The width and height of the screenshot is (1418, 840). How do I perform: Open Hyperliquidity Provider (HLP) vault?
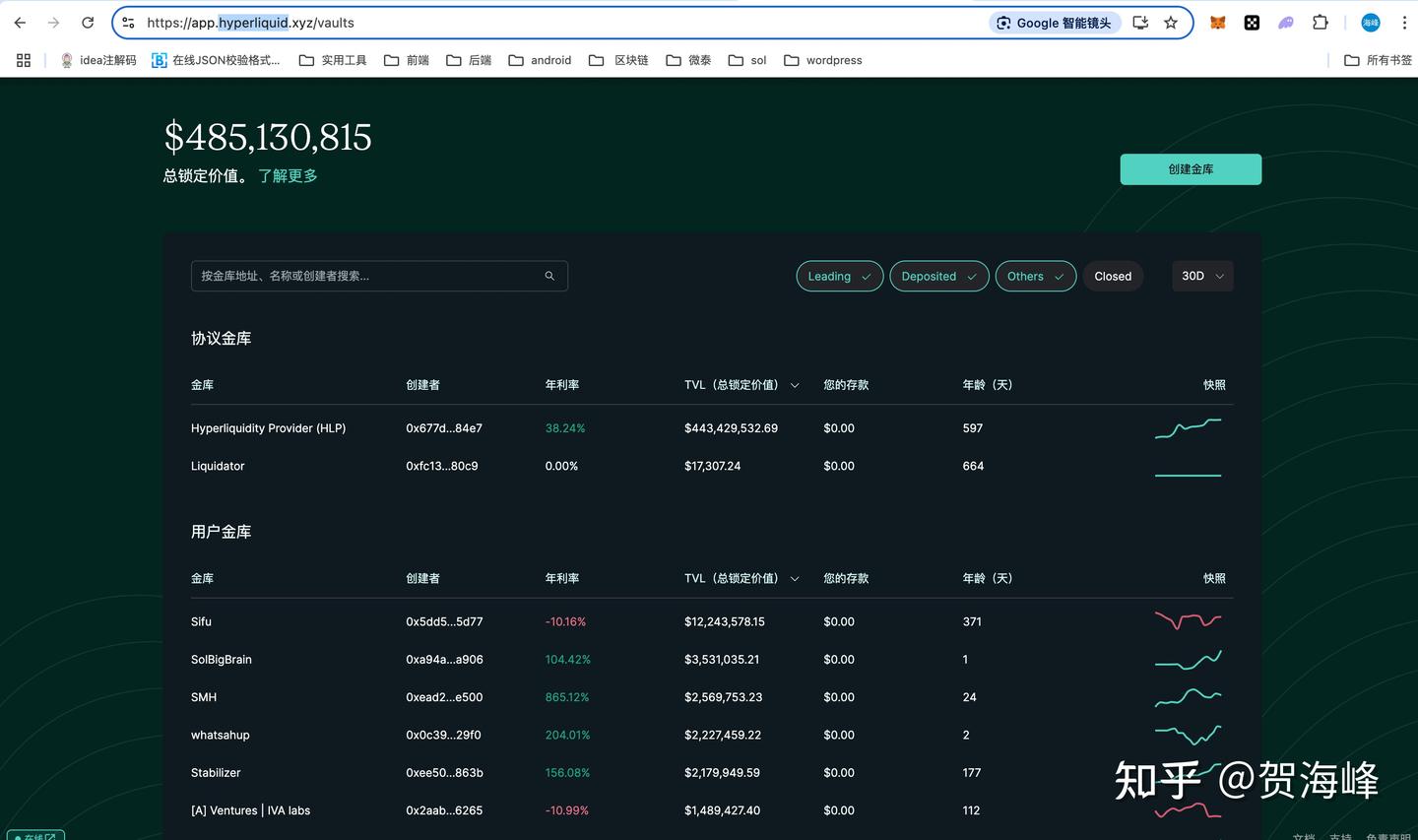click(x=268, y=428)
